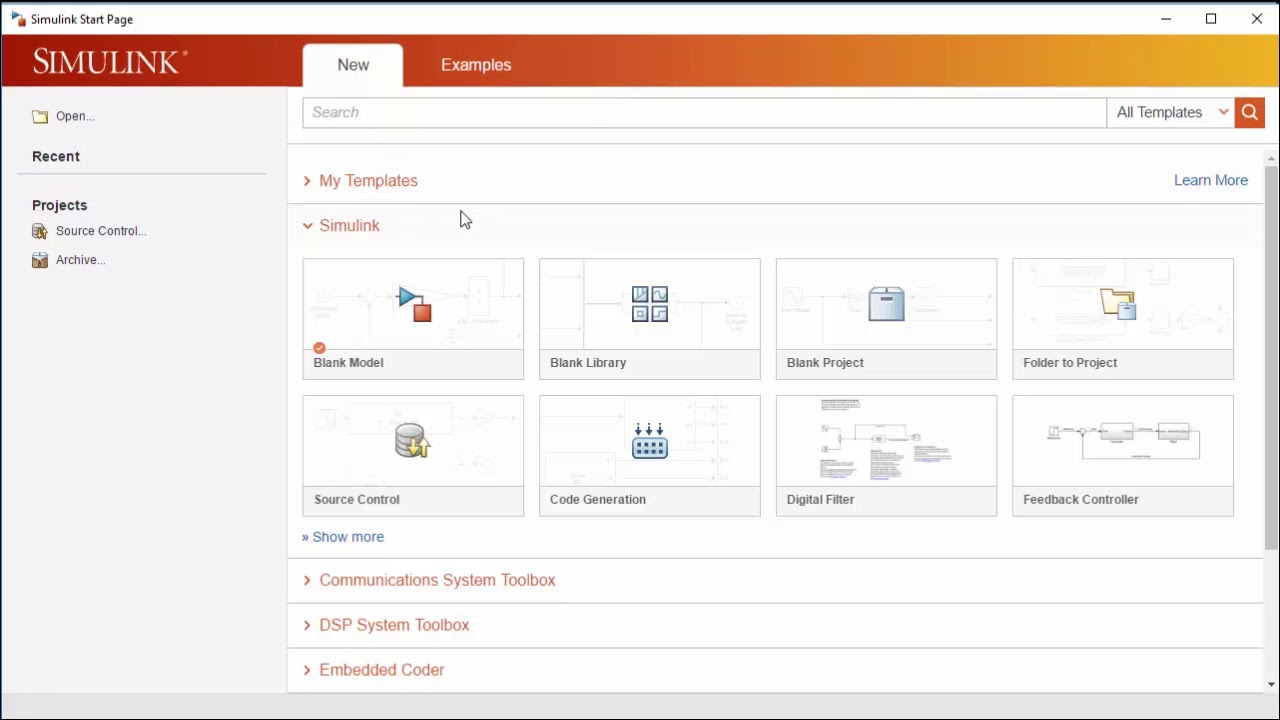1280x720 pixels.
Task: Click the Show more link
Action: (343, 537)
